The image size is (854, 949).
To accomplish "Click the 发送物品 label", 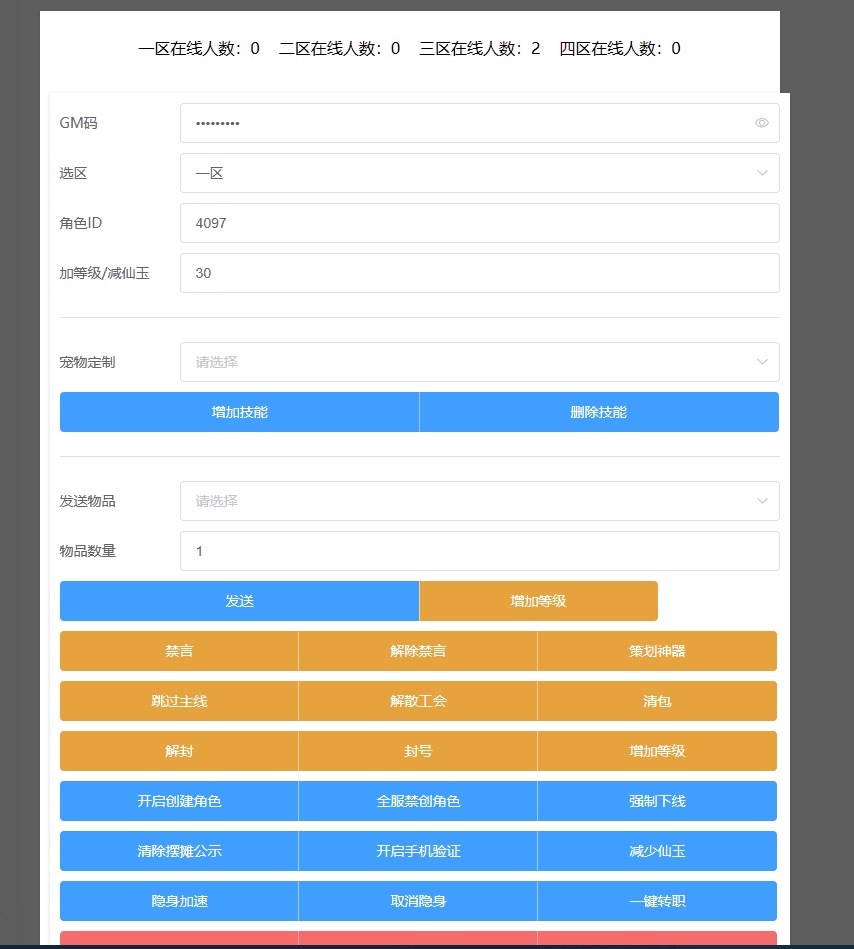I will point(87,501).
